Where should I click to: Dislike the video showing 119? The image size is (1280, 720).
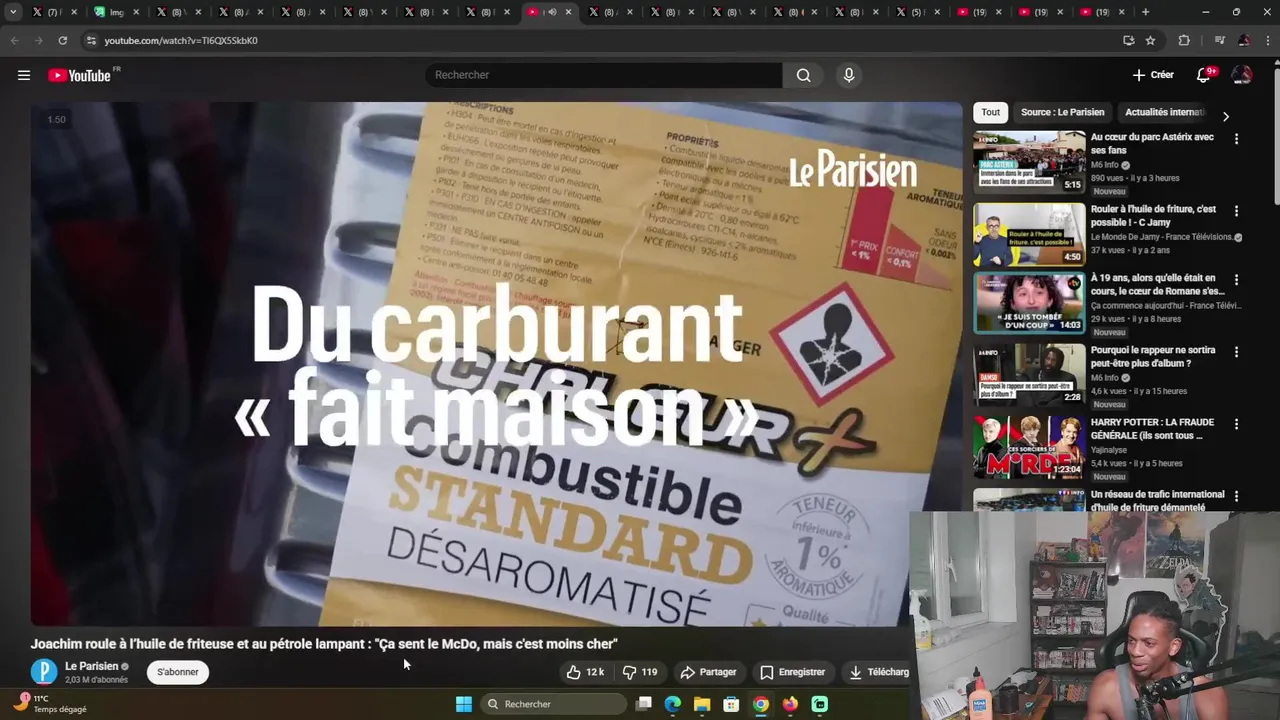pos(640,672)
